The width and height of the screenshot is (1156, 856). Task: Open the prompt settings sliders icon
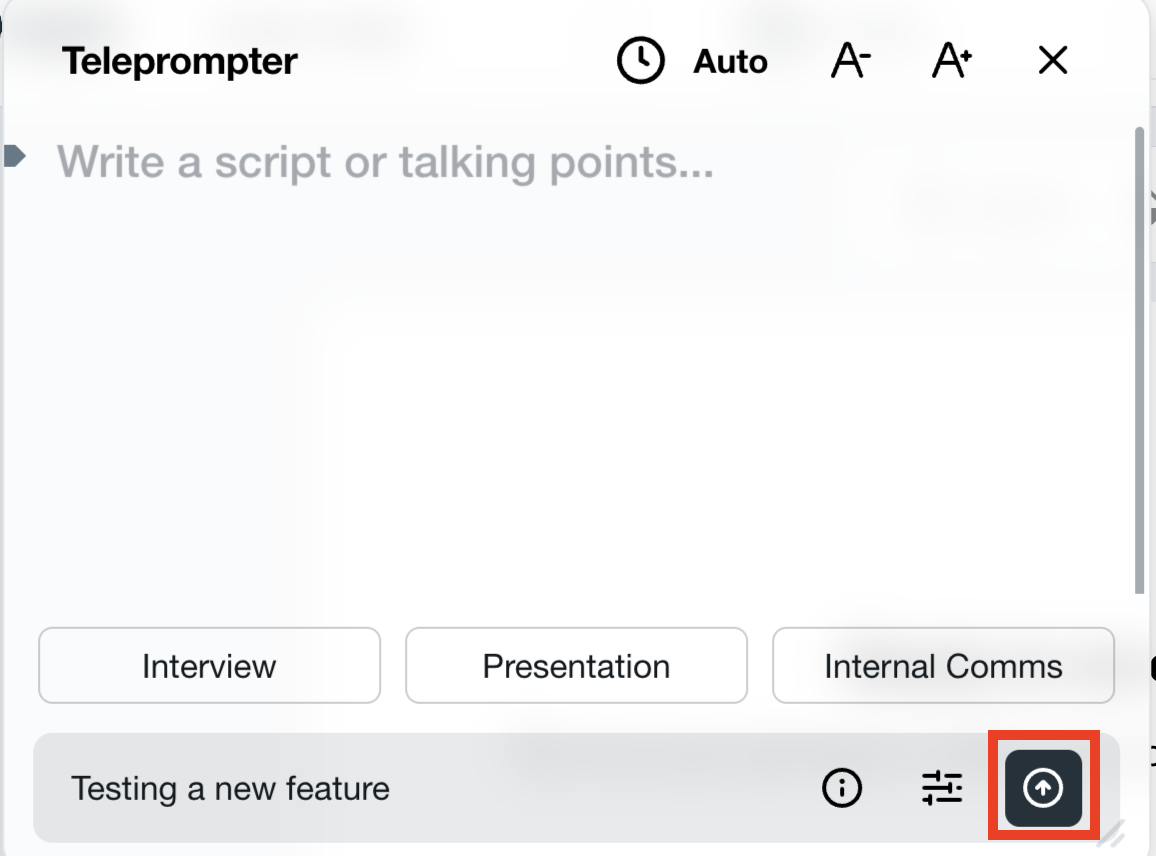[x=941, y=788]
